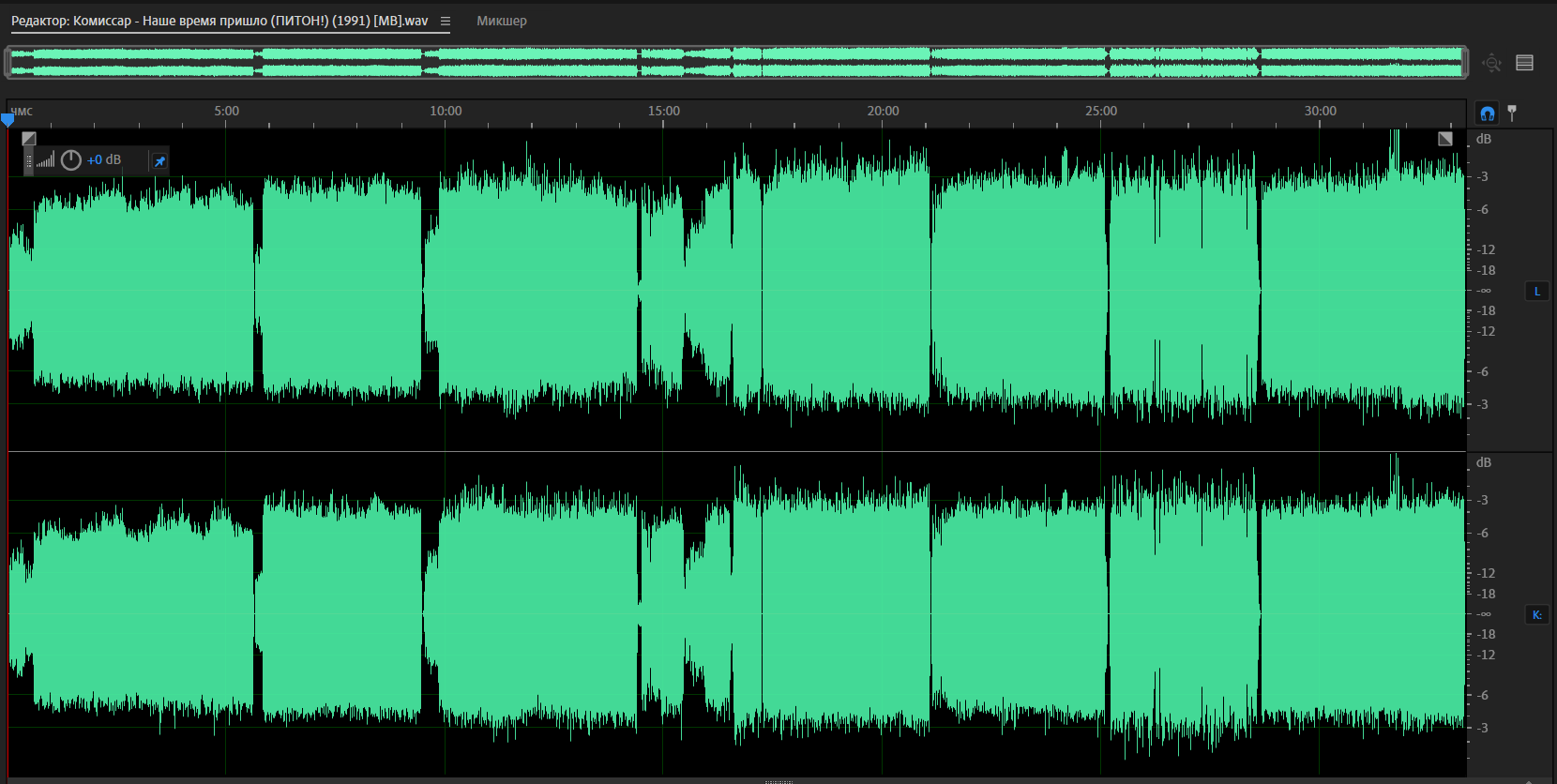
Task: Click the dB scale label on upper channel
Action: (x=1483, y=139)
